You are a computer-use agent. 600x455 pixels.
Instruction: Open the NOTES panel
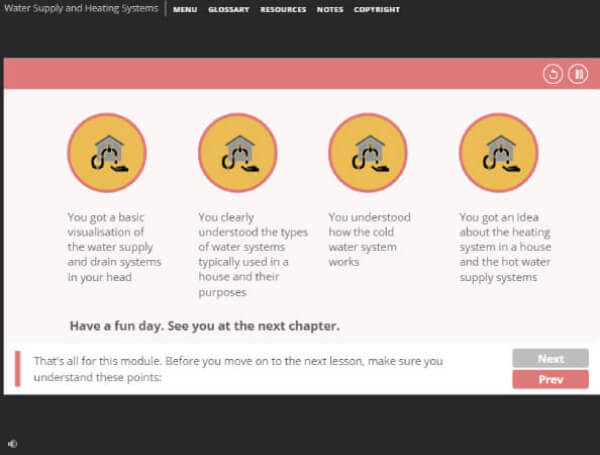330,10
